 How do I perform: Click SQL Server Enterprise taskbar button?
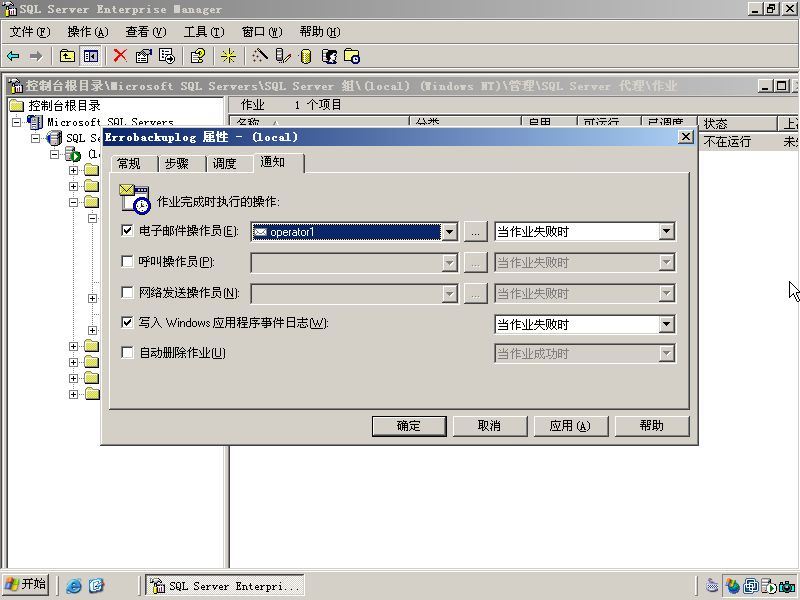pos(226,585)
